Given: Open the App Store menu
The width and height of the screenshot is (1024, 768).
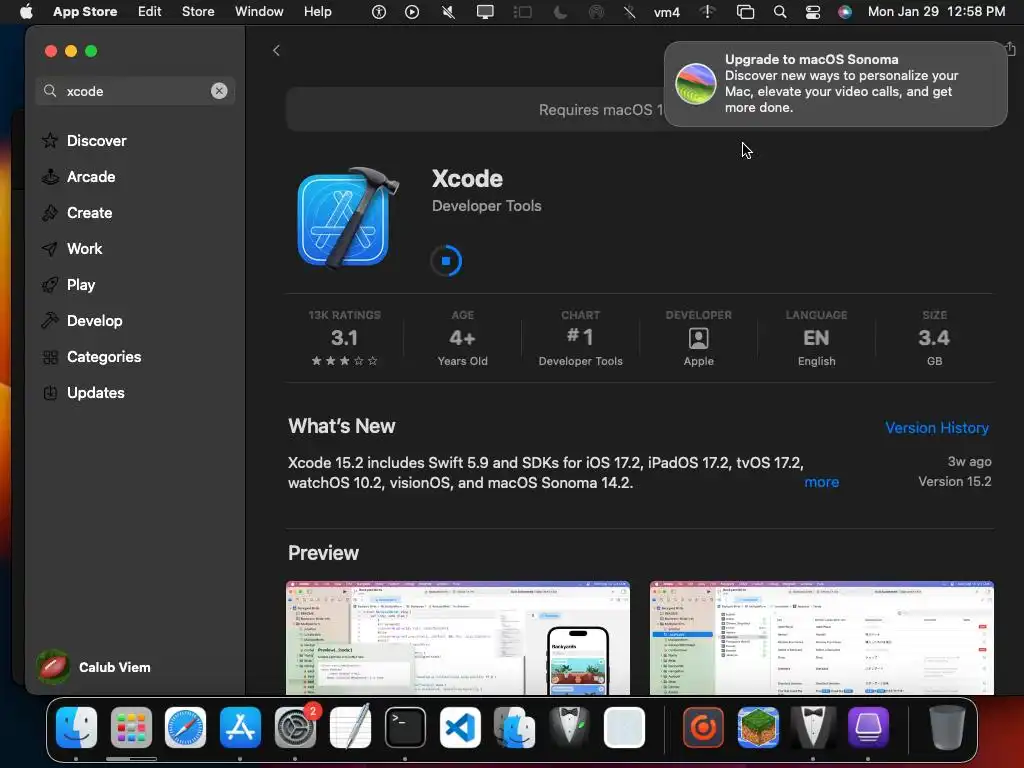Looking at the screenshot, I should [x=85, y=12].
